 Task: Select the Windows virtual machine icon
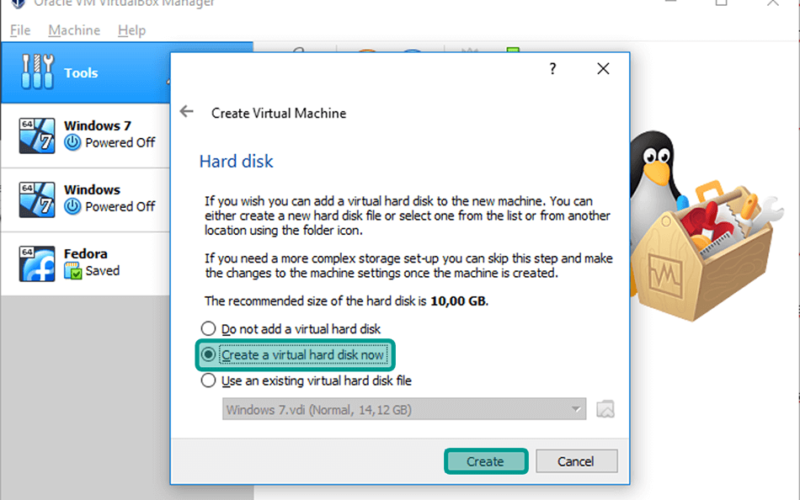(37, 199)
